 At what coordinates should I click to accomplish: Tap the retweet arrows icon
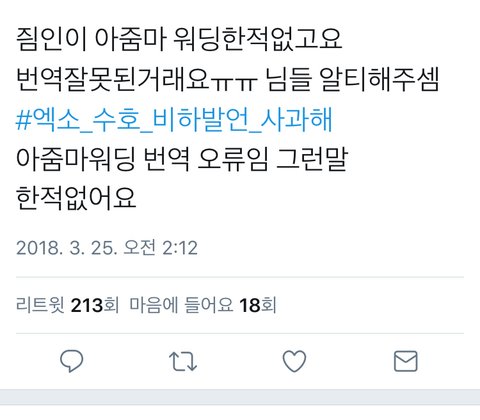tap(183, 361)
